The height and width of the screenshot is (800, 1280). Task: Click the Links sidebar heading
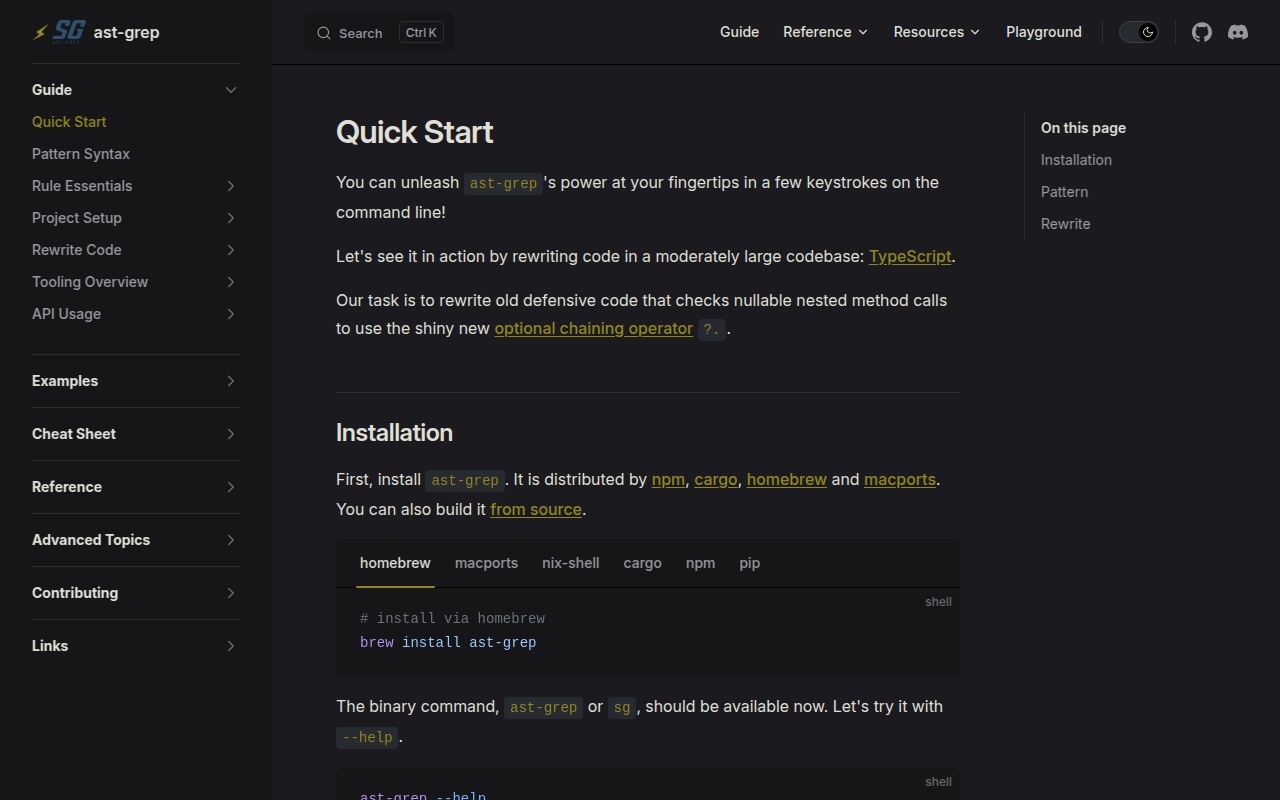[x=50, y=646]
